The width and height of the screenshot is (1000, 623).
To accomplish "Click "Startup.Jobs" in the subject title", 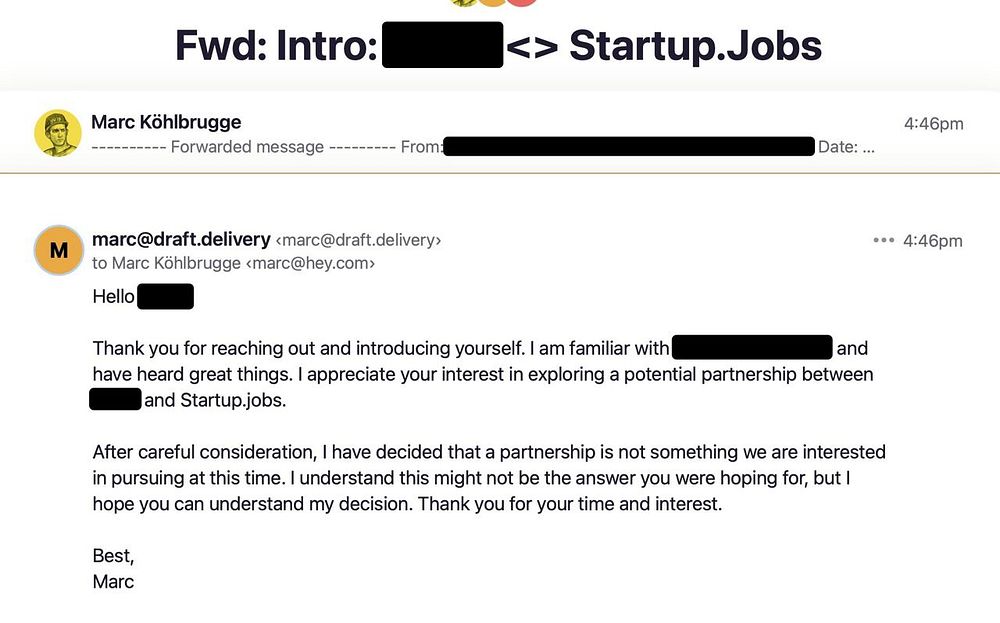I will click(695, 45).
